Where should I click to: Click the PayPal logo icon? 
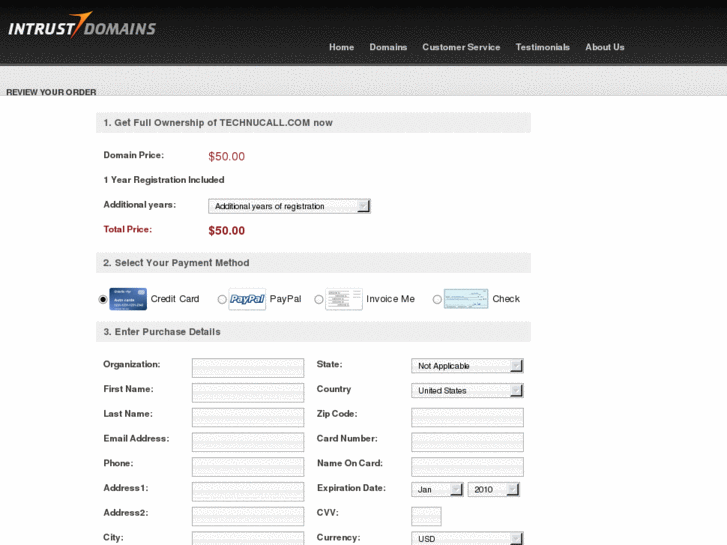(x=247, y=299)
